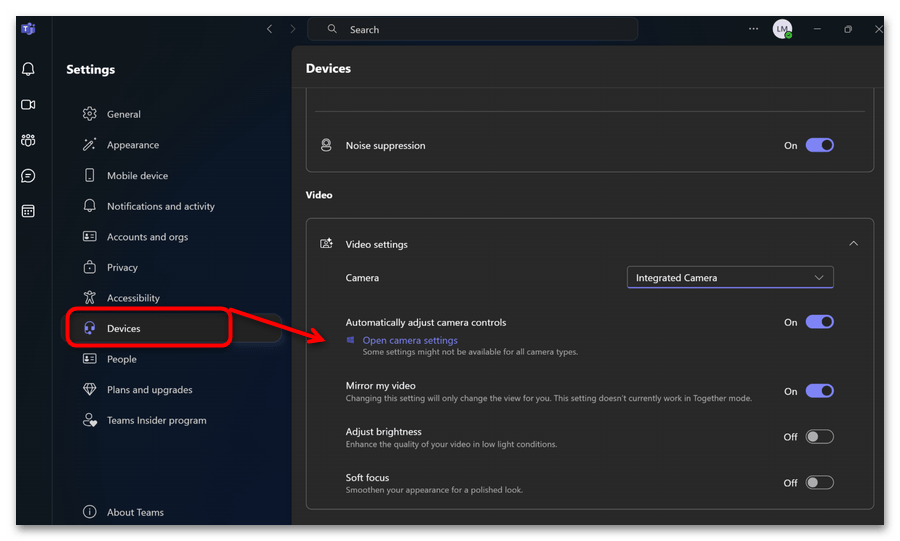Open Plans and upgrades settings

tap(150, 390)
